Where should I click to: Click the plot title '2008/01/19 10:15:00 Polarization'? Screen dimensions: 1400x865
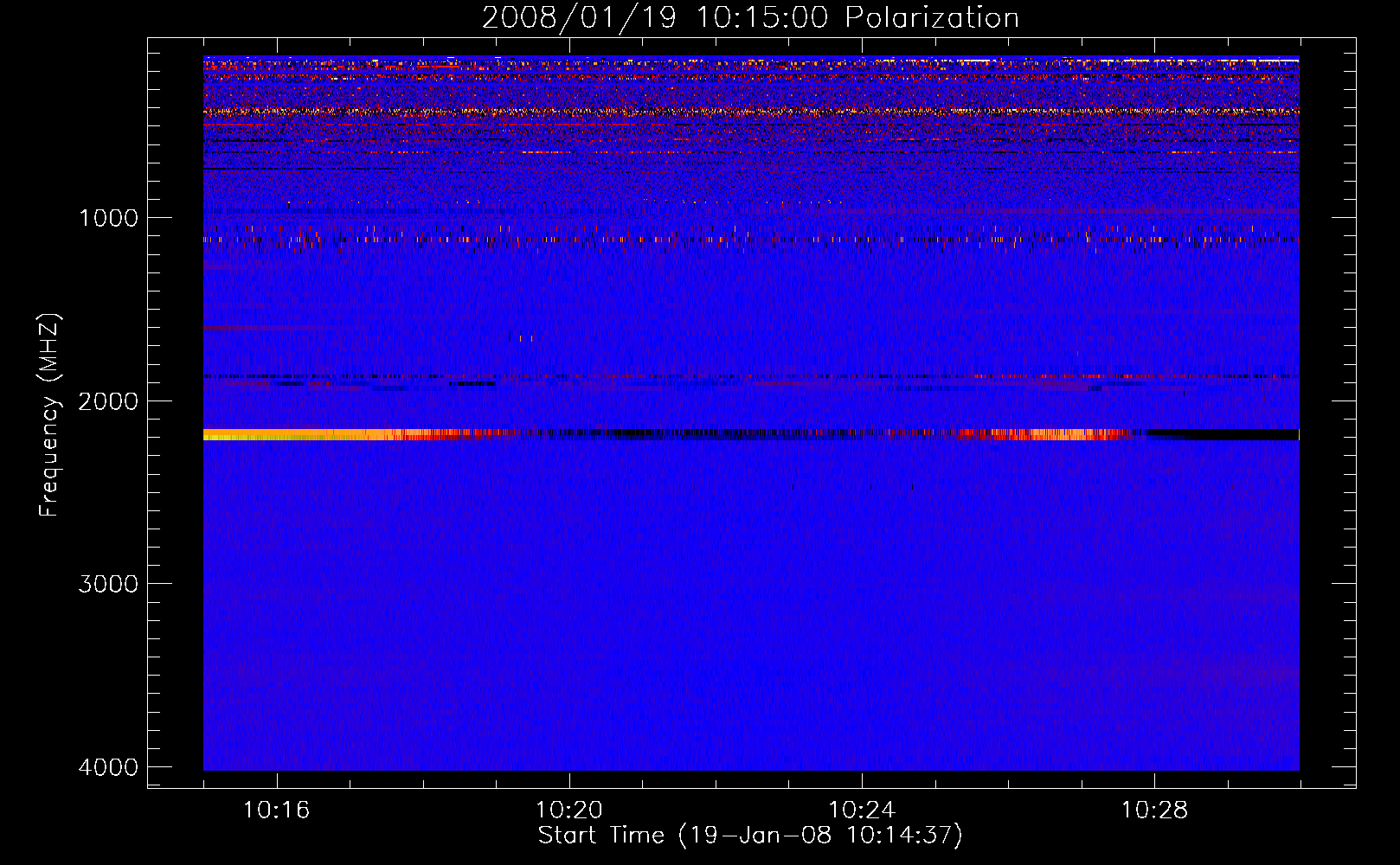click(x=750, y=17)
